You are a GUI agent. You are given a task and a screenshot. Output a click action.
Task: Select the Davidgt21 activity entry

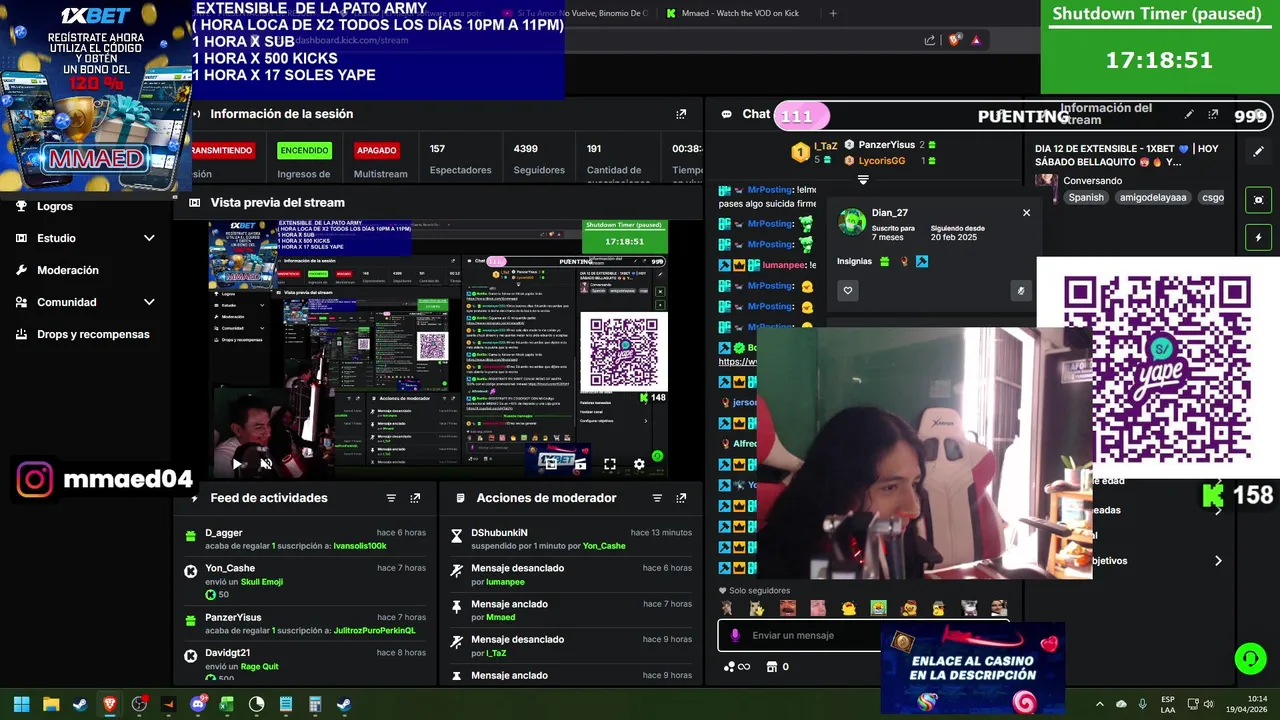pyautogui.click(x=305, y=664)
